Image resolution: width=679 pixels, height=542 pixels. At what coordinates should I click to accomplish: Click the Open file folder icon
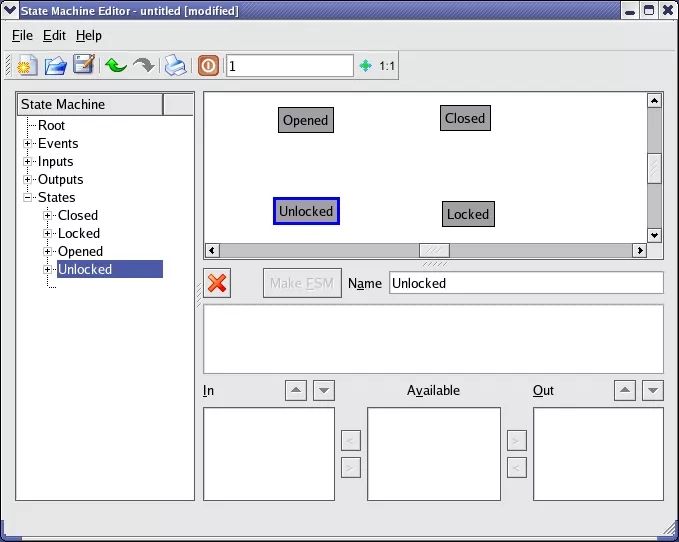pos(55,66)
